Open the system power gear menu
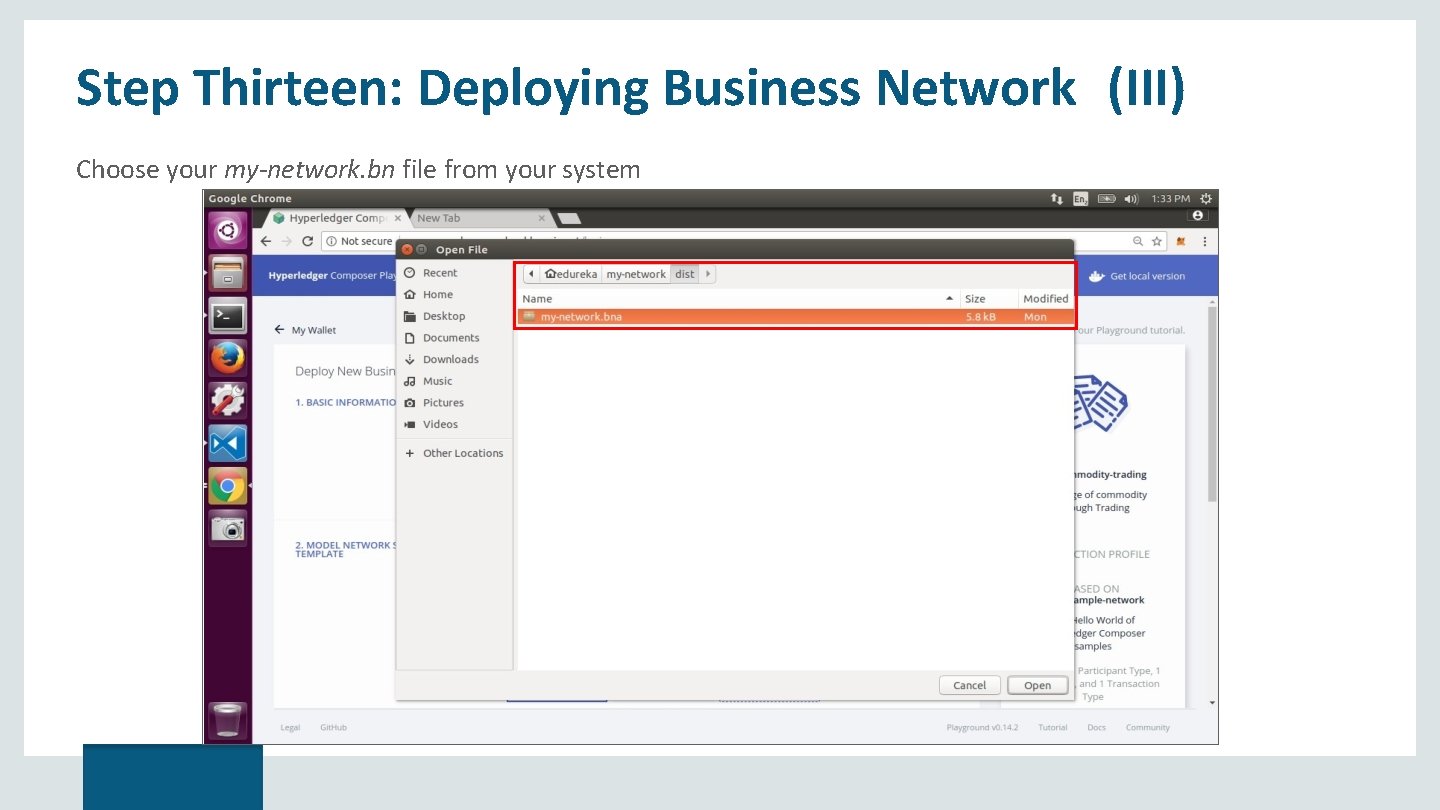1440x810 pixels. click(x=1206, y=199)
